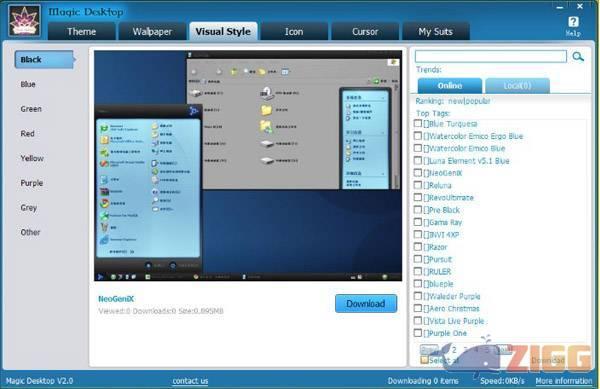This screenshot has height=389, width=600.
Task: Check the Waleder Purple checkbox
Action: (x=418, y=296)
